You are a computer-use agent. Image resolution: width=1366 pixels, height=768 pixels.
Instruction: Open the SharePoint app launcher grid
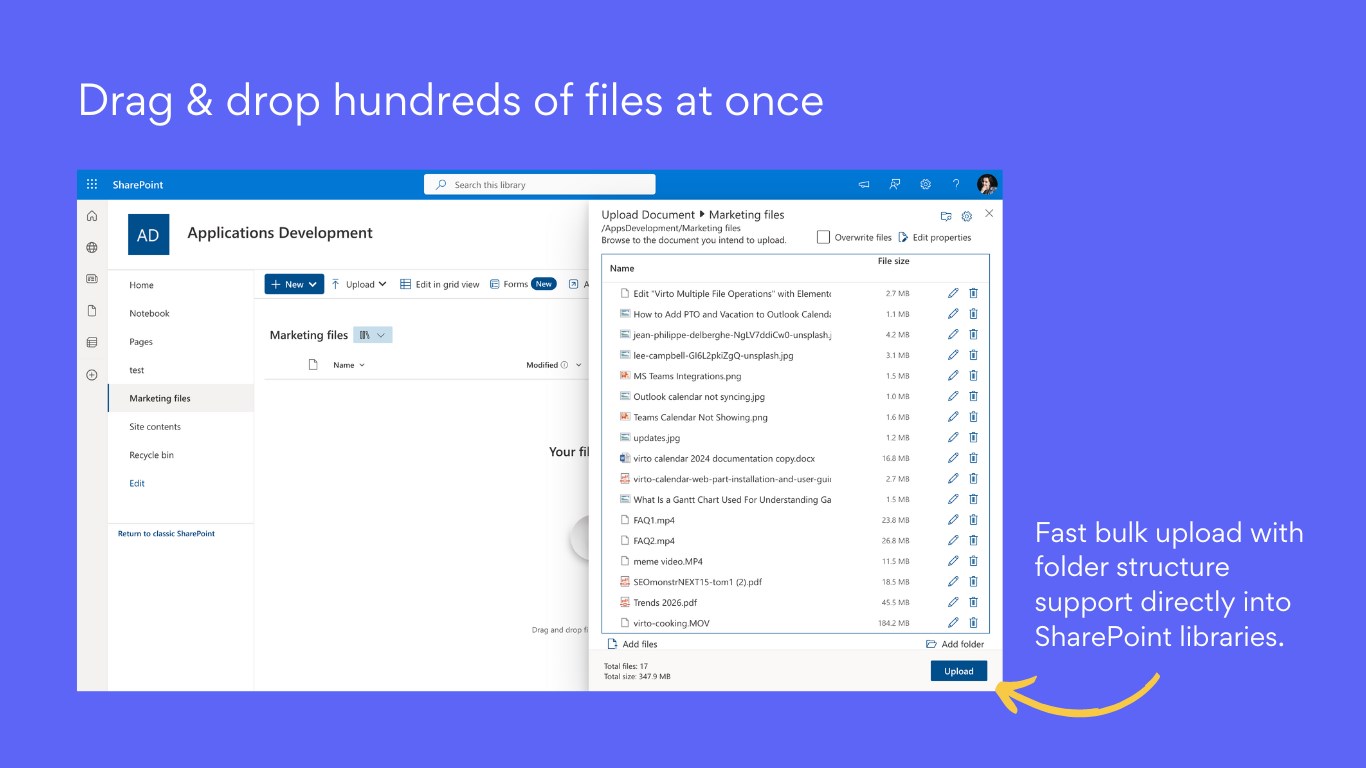point(92,184)
